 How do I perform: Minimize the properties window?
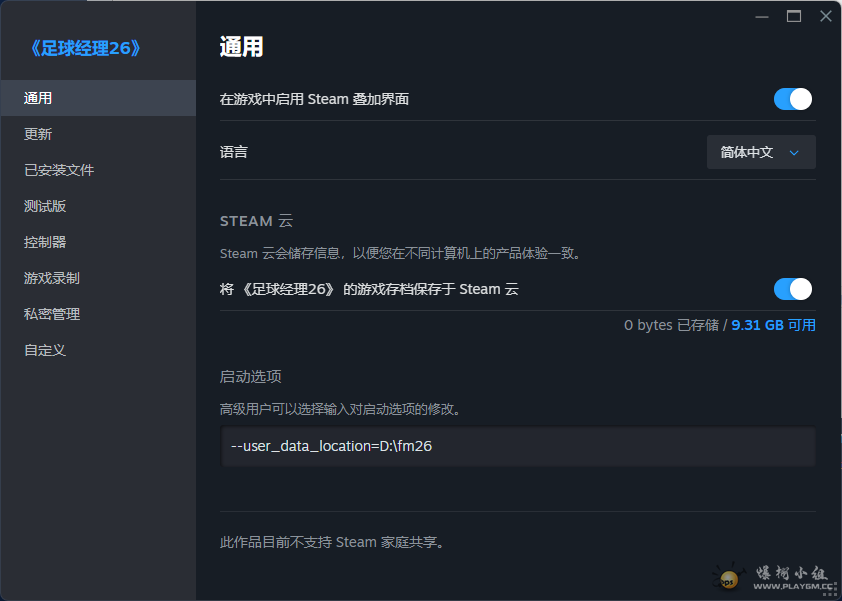pos(761,16)
